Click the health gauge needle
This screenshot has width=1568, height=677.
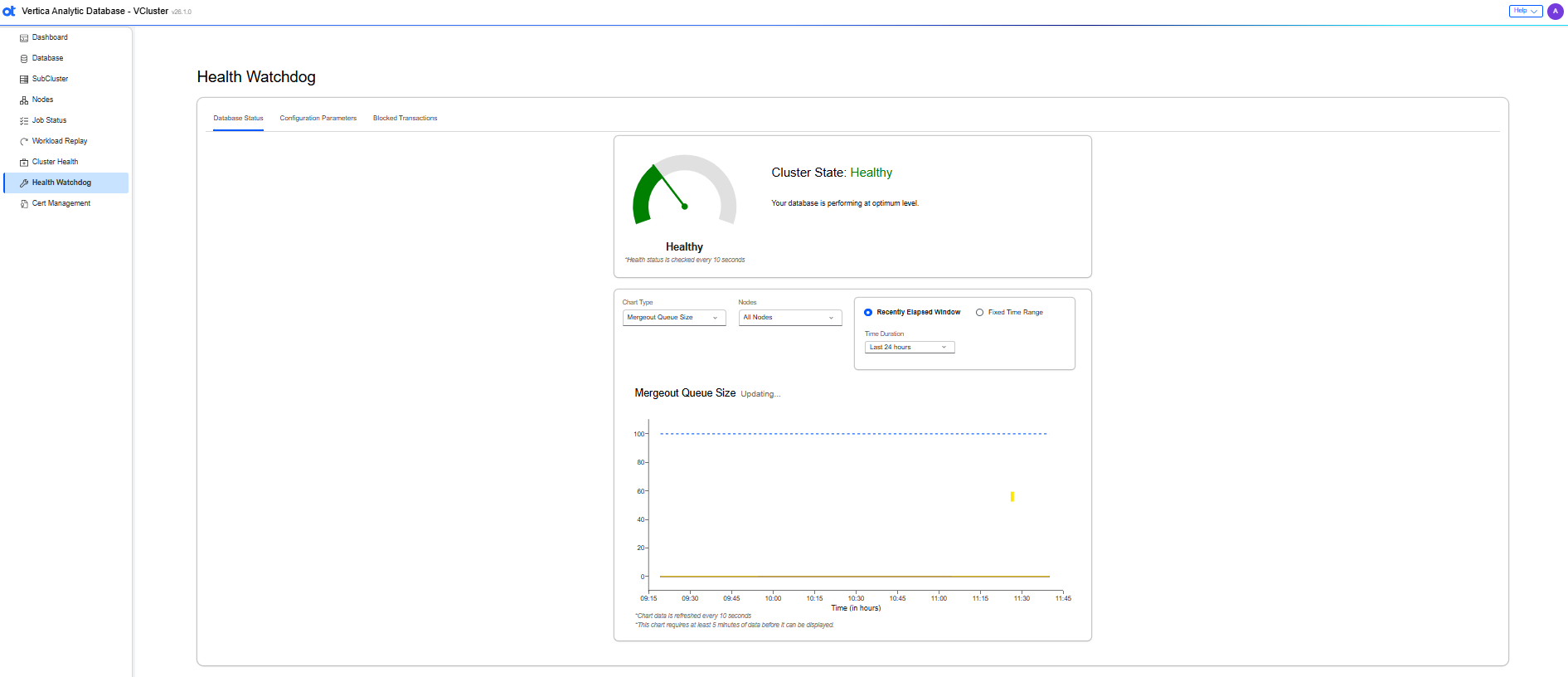click(670, 187)
